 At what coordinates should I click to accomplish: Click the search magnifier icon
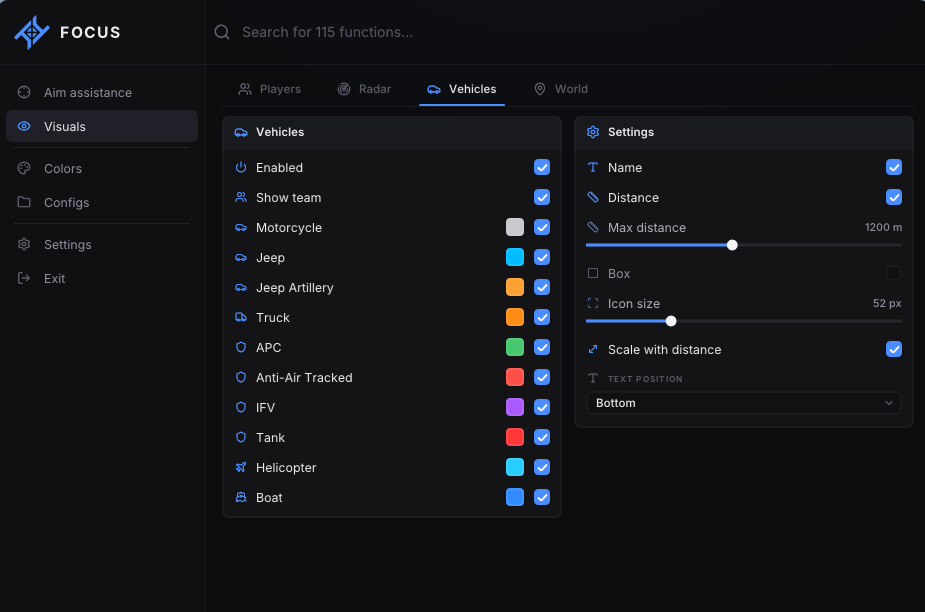coord(222,32)
